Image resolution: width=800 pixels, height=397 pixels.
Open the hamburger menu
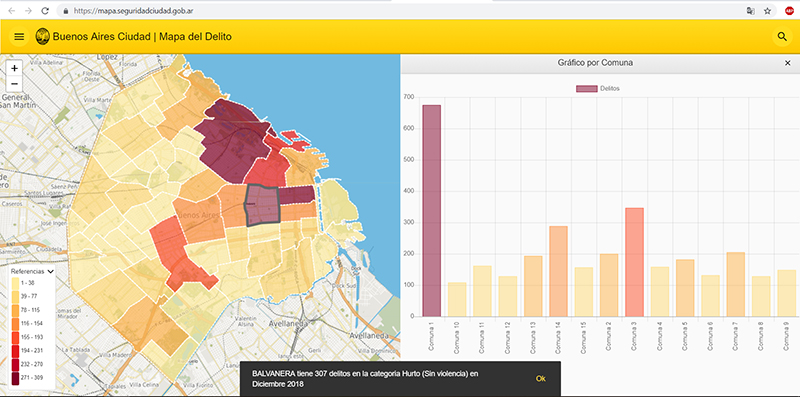point(19,36)
